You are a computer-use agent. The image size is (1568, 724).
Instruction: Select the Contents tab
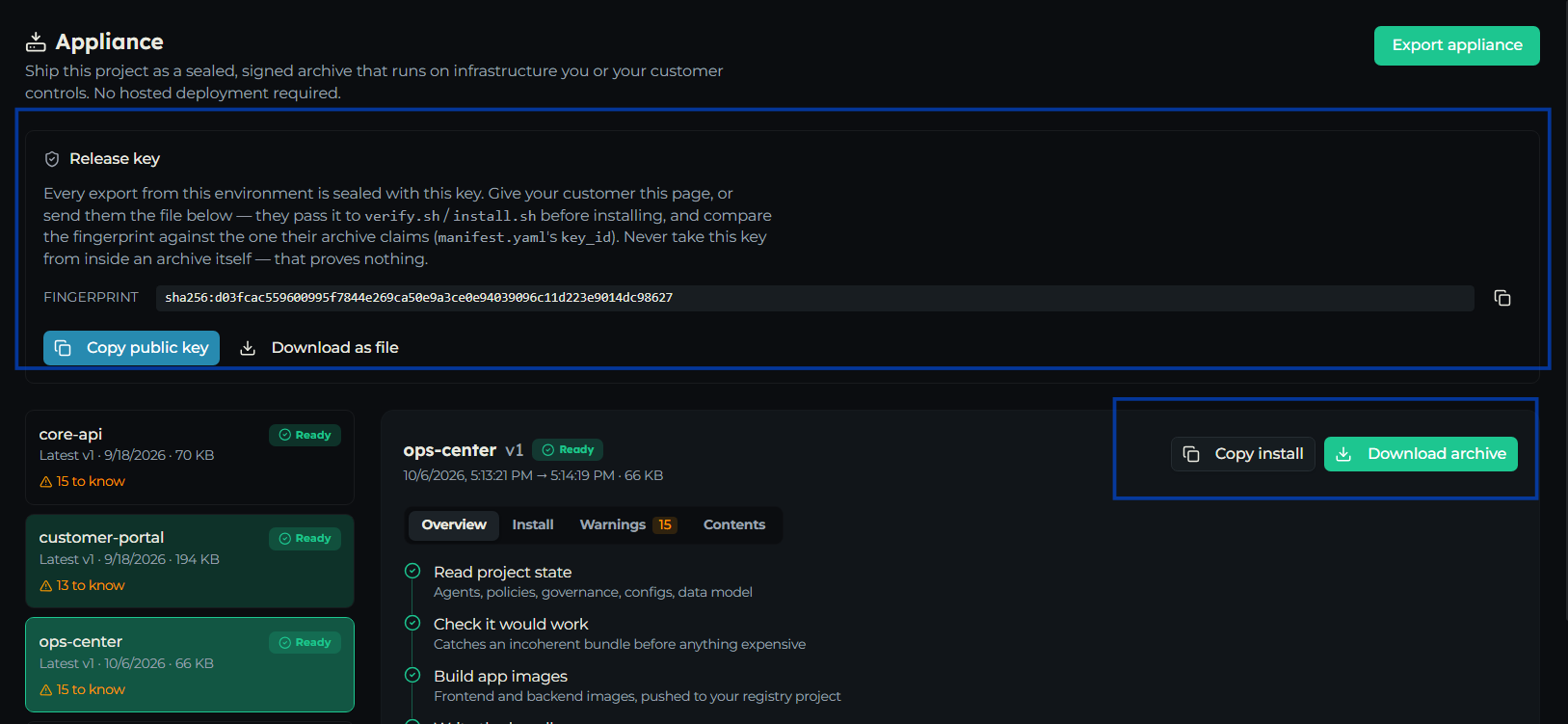pos(734,524)
